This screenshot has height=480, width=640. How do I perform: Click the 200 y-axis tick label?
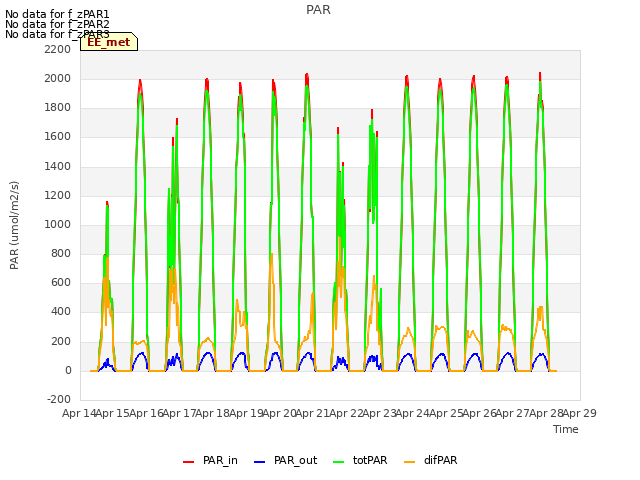[x=61, y=341]
